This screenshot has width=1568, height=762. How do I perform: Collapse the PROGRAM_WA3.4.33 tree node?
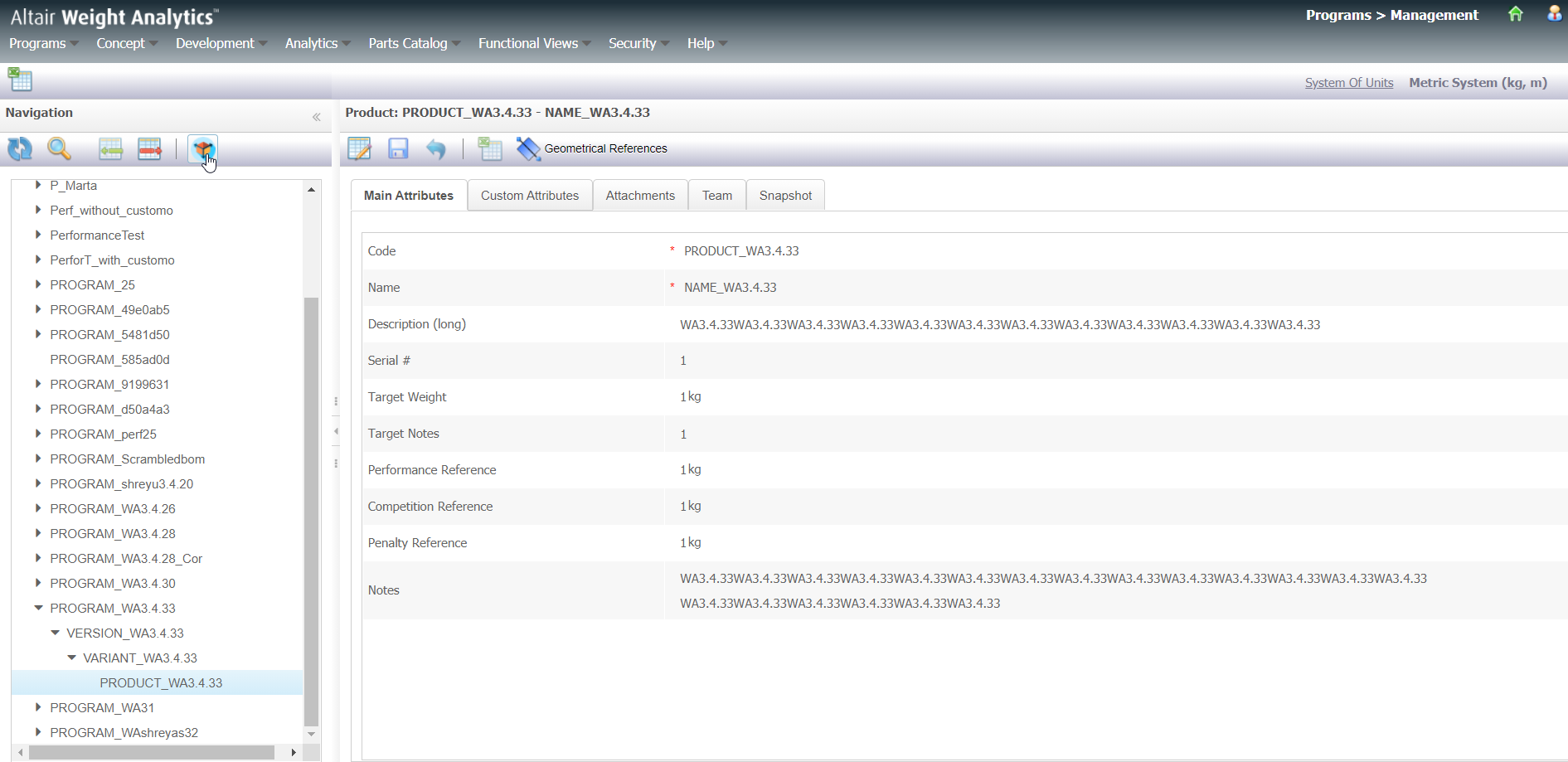point(38,608)
